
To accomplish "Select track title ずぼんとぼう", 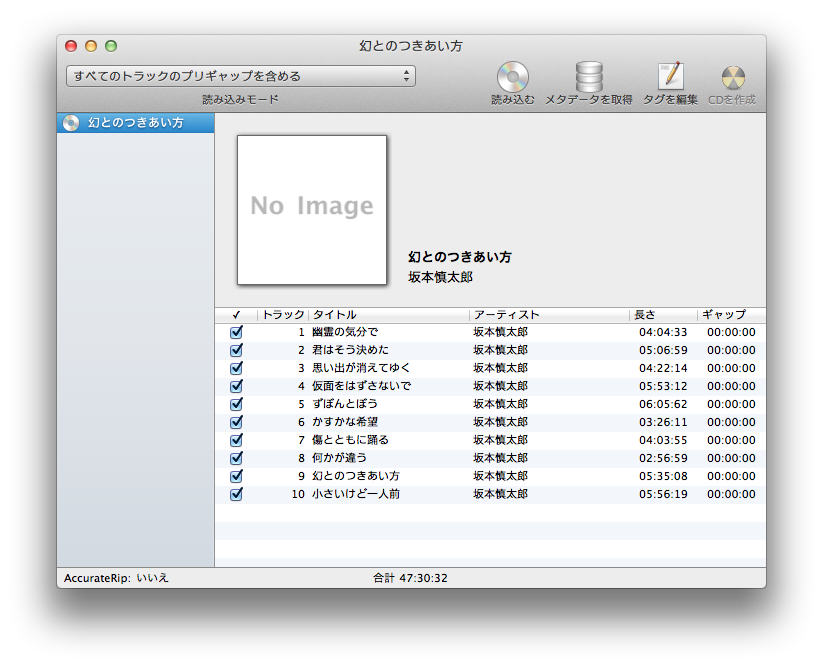I will coord(345,404).
